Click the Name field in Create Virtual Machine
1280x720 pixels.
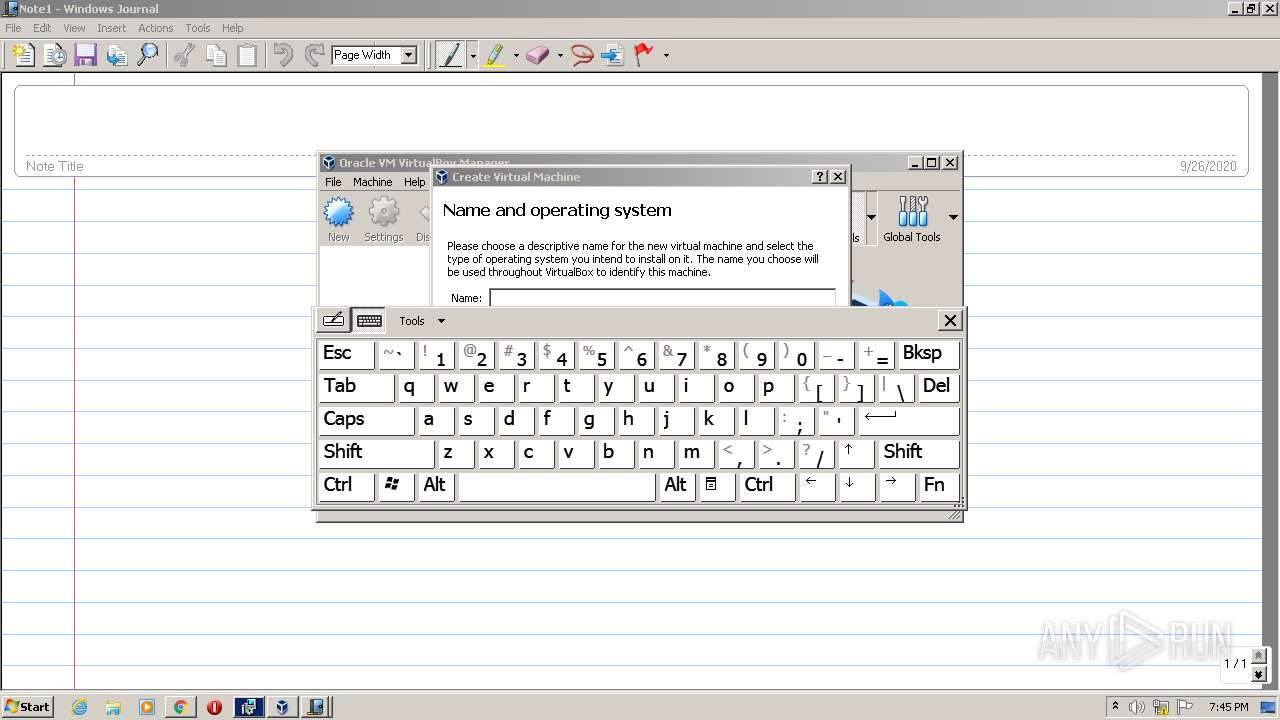click(x=662, y=298)
